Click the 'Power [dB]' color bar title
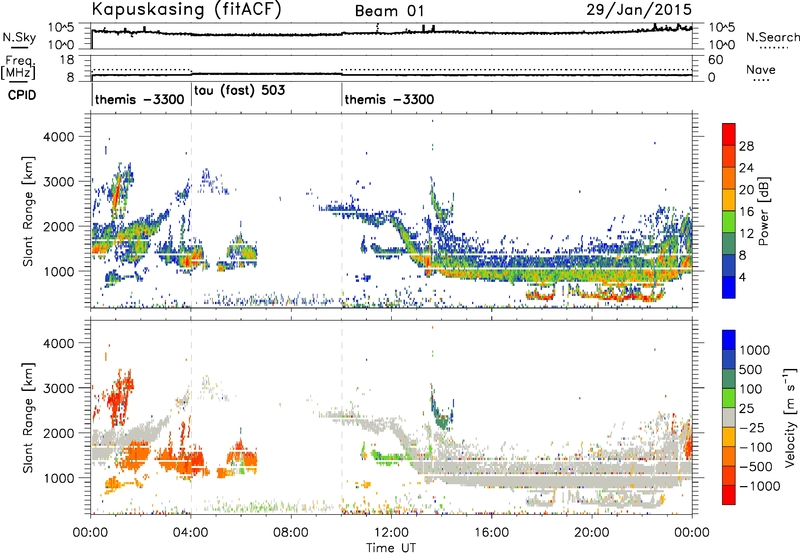800x554 pixels. [763, 211]
